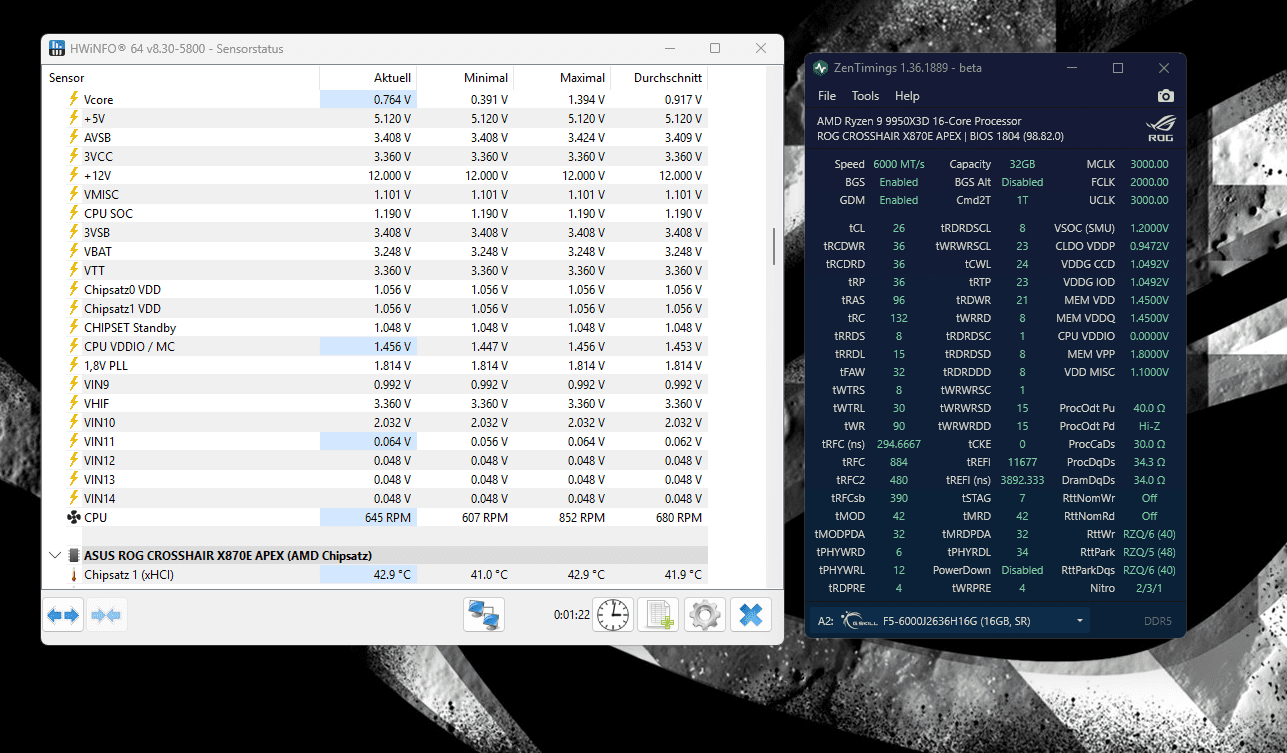This screenshot has width=1287, height=753.
Task: Maximize the ZenTimings window
Action: tap(1118, 68)
